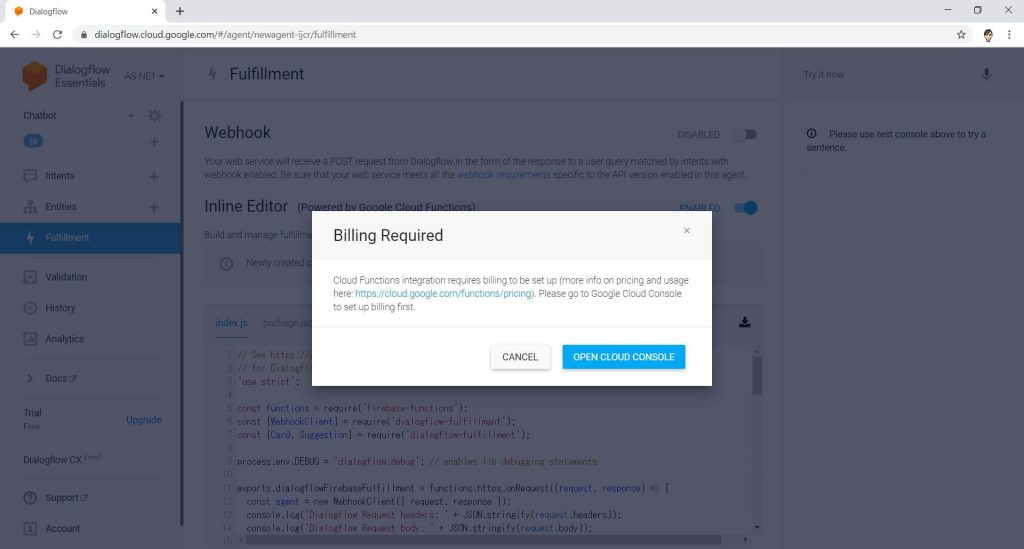Viewport: 1024px width, 549px height.
Task: Reload the page in browser
Action: pos(57,35)
